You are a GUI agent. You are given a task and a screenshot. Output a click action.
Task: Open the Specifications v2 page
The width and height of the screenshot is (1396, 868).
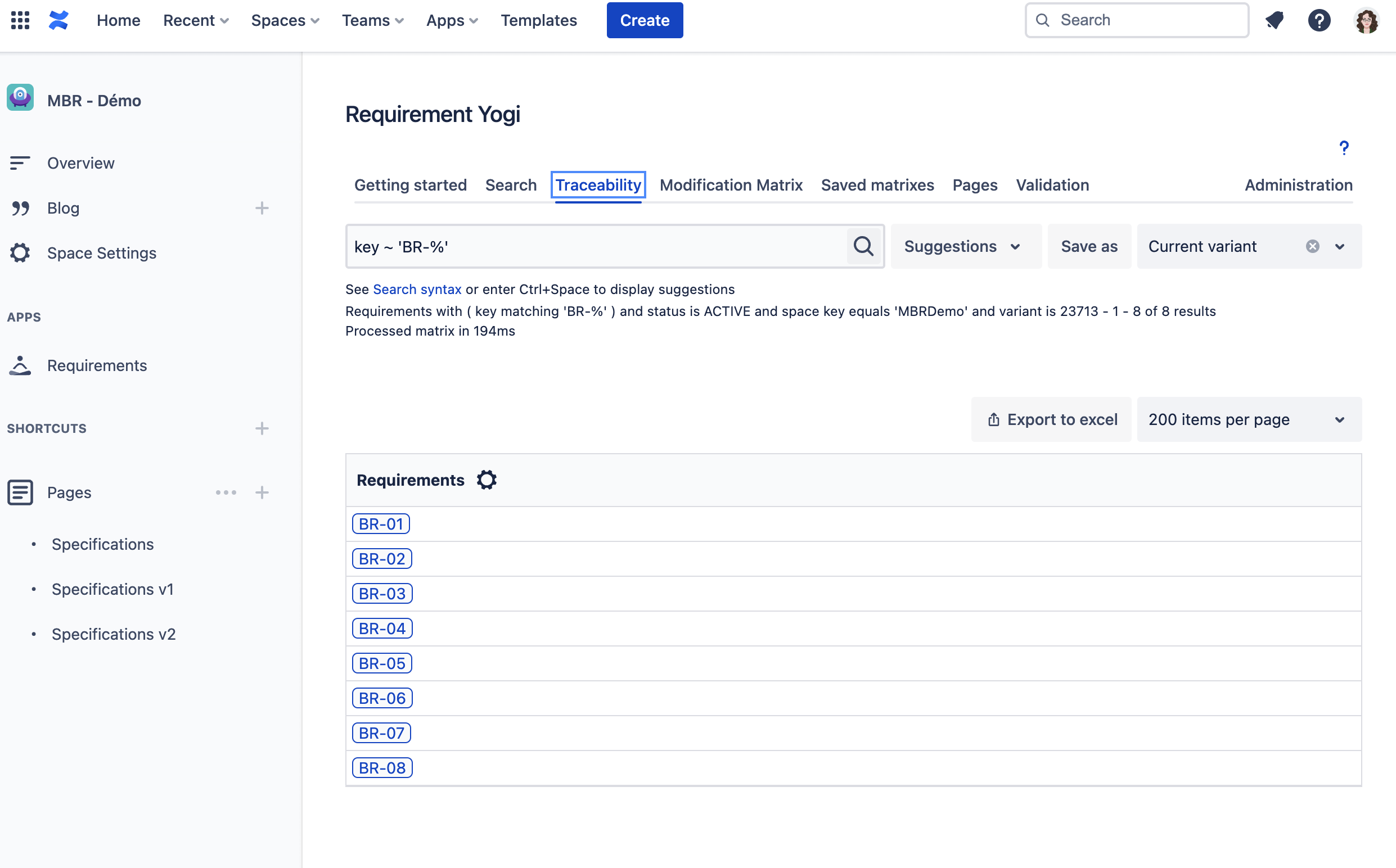[114, 634]
